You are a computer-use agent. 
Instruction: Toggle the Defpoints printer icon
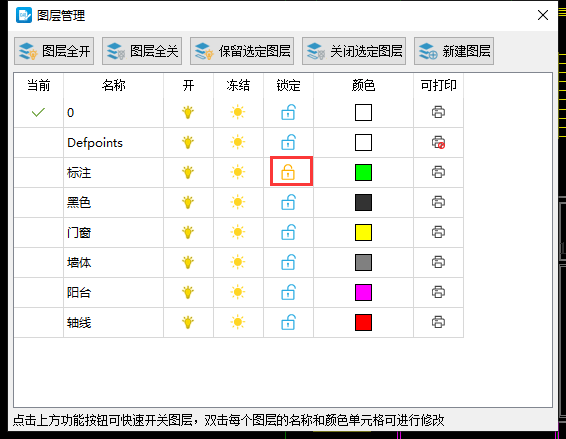(x=439, y=142)
